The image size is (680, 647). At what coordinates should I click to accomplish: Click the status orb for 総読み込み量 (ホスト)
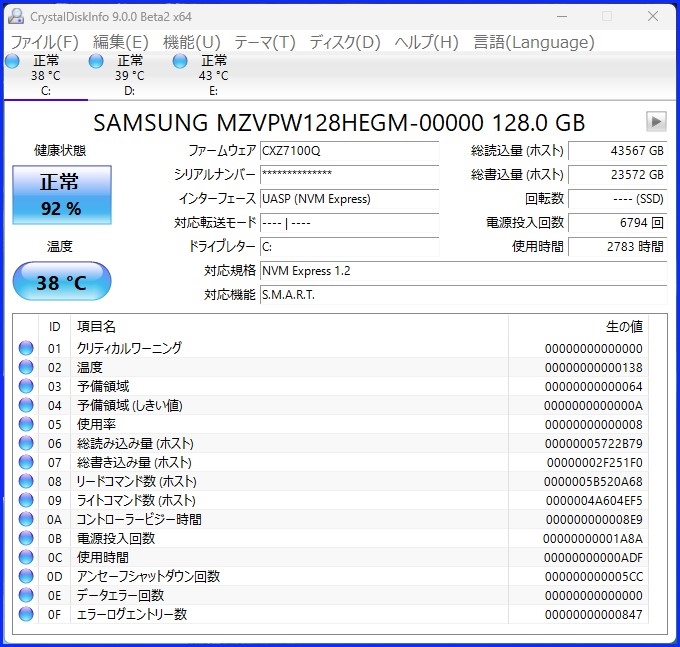tap(26, 443)
